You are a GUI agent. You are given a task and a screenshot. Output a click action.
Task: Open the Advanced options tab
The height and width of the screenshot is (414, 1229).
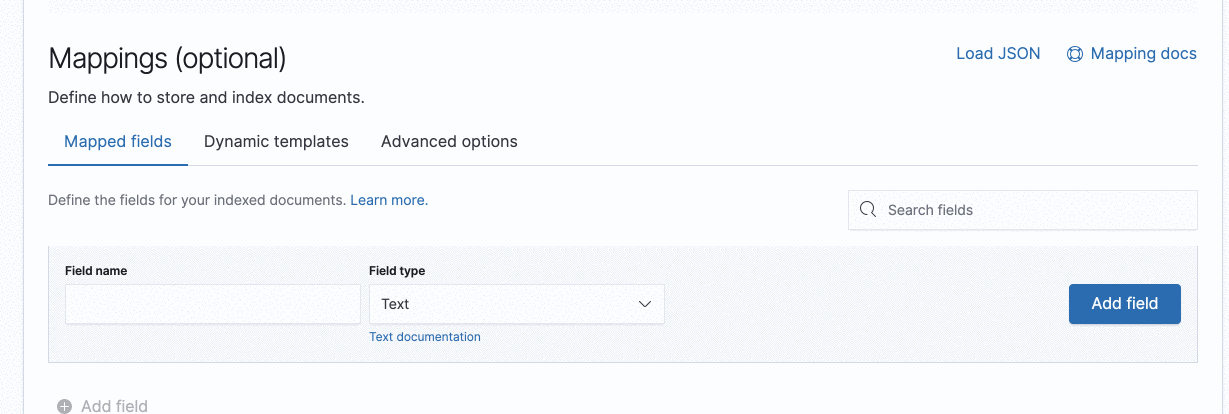449,142
